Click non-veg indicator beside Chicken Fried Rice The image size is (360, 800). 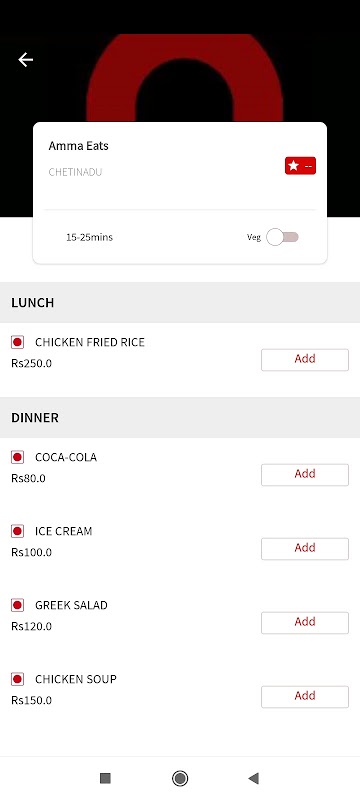click(17, 342)
